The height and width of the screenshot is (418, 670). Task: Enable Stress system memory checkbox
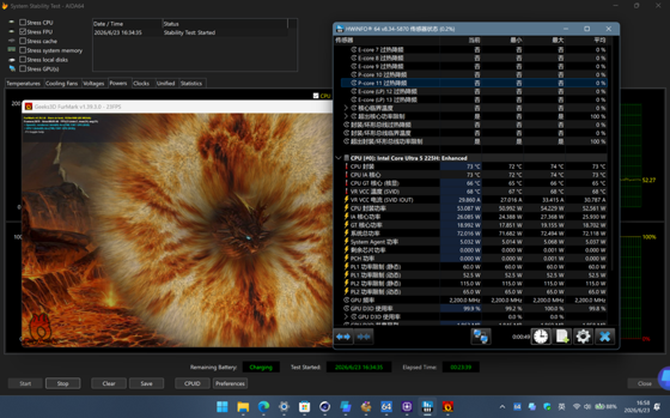pyautogui.click(x=23, y=50)
